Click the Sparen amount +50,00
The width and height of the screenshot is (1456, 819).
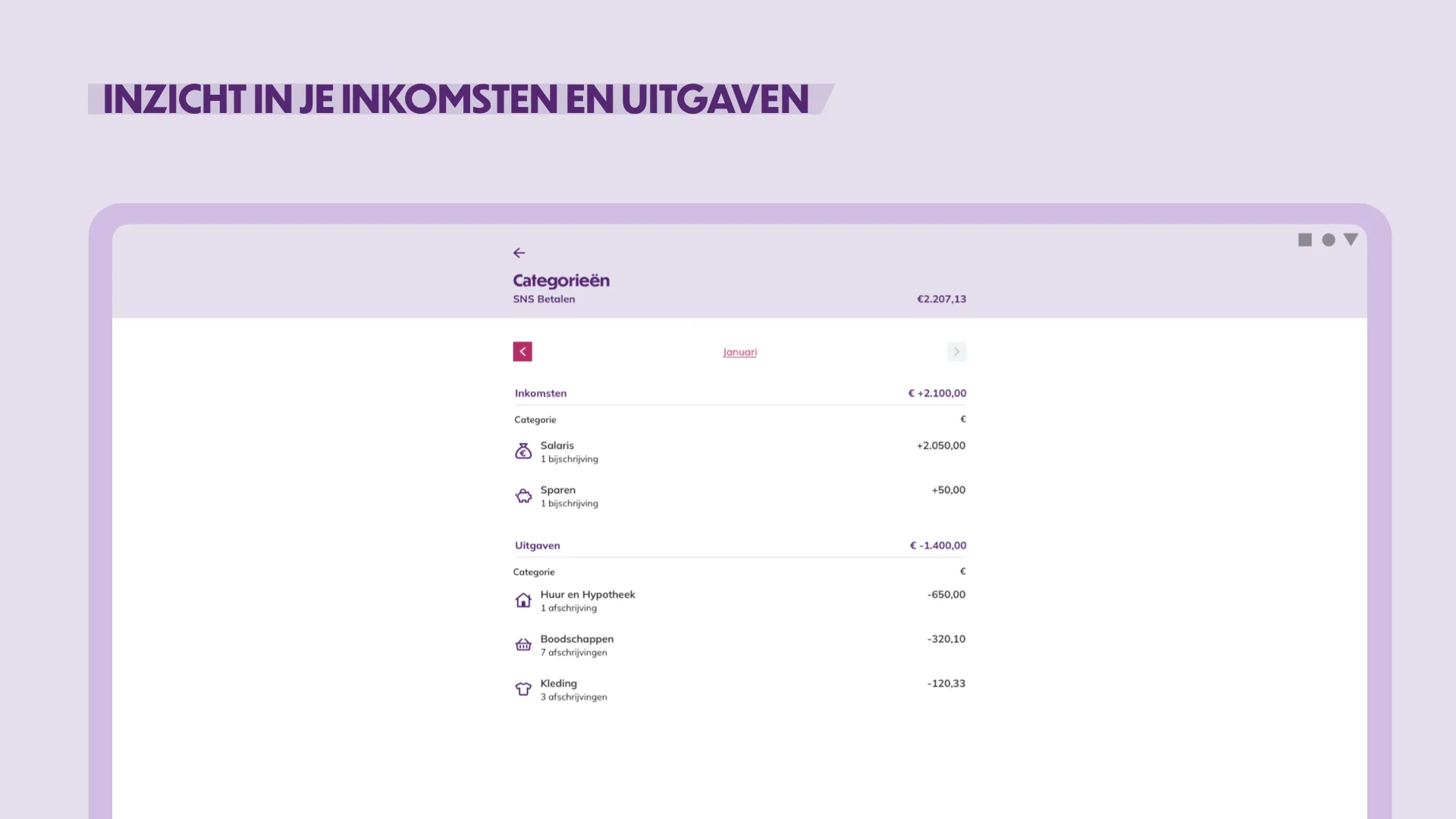[949, 490]
